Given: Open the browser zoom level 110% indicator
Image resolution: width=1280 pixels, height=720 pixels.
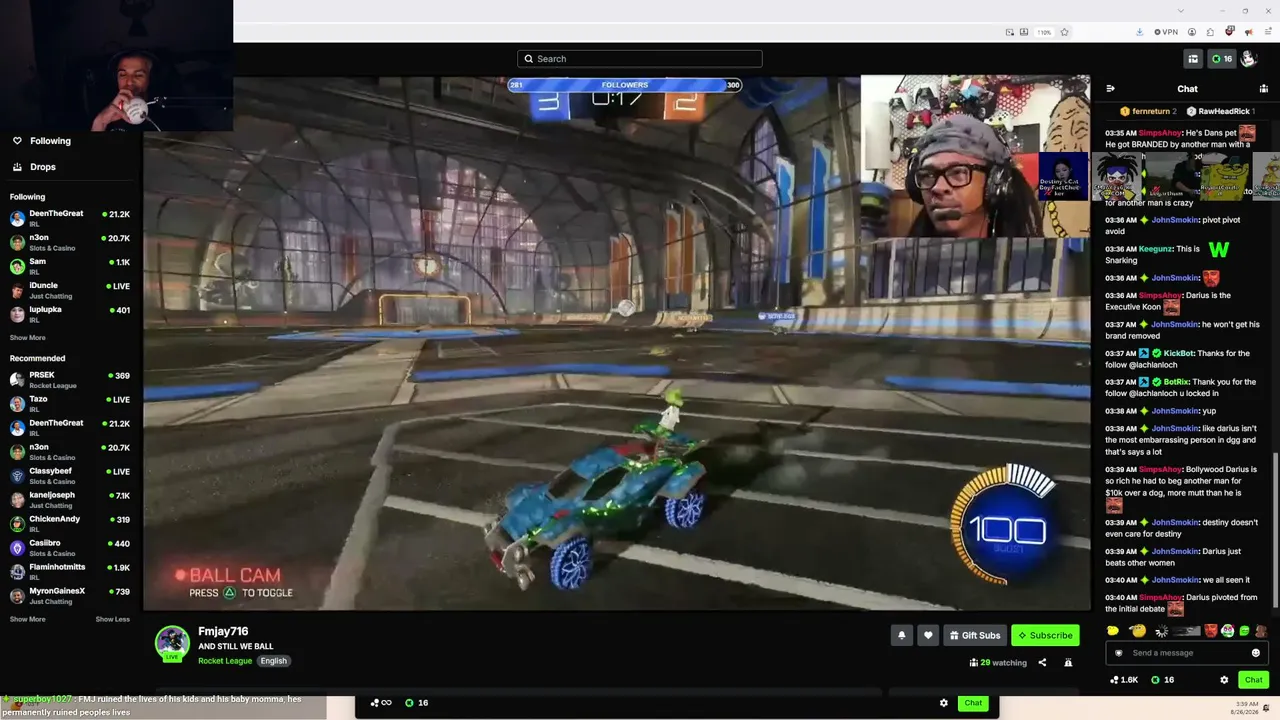Looking at the screenshot, I should coord(1044,32).
